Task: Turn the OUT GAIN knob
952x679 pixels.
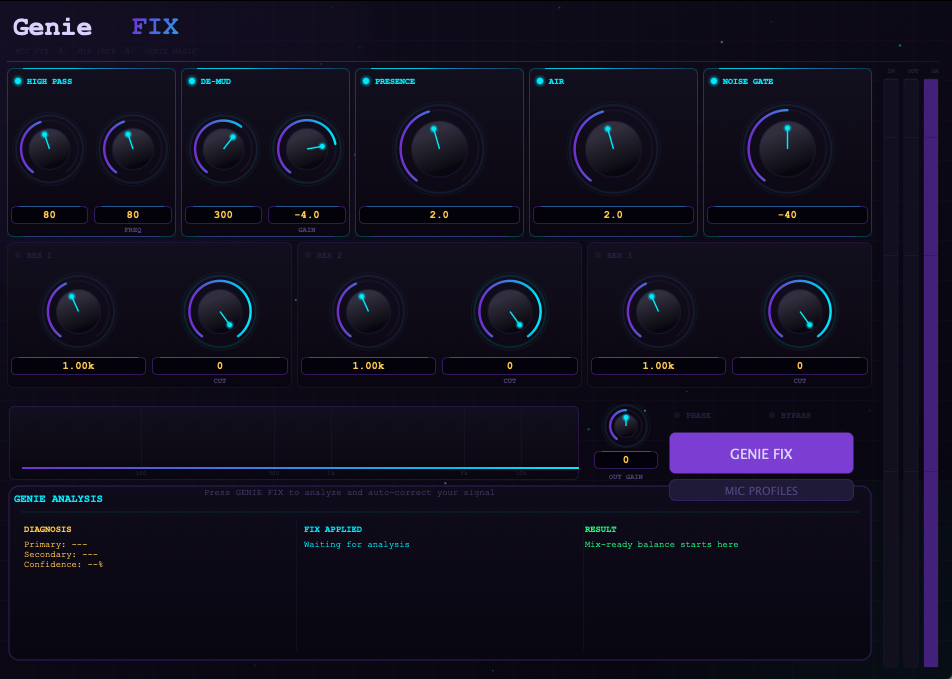Action: [625, 427]
